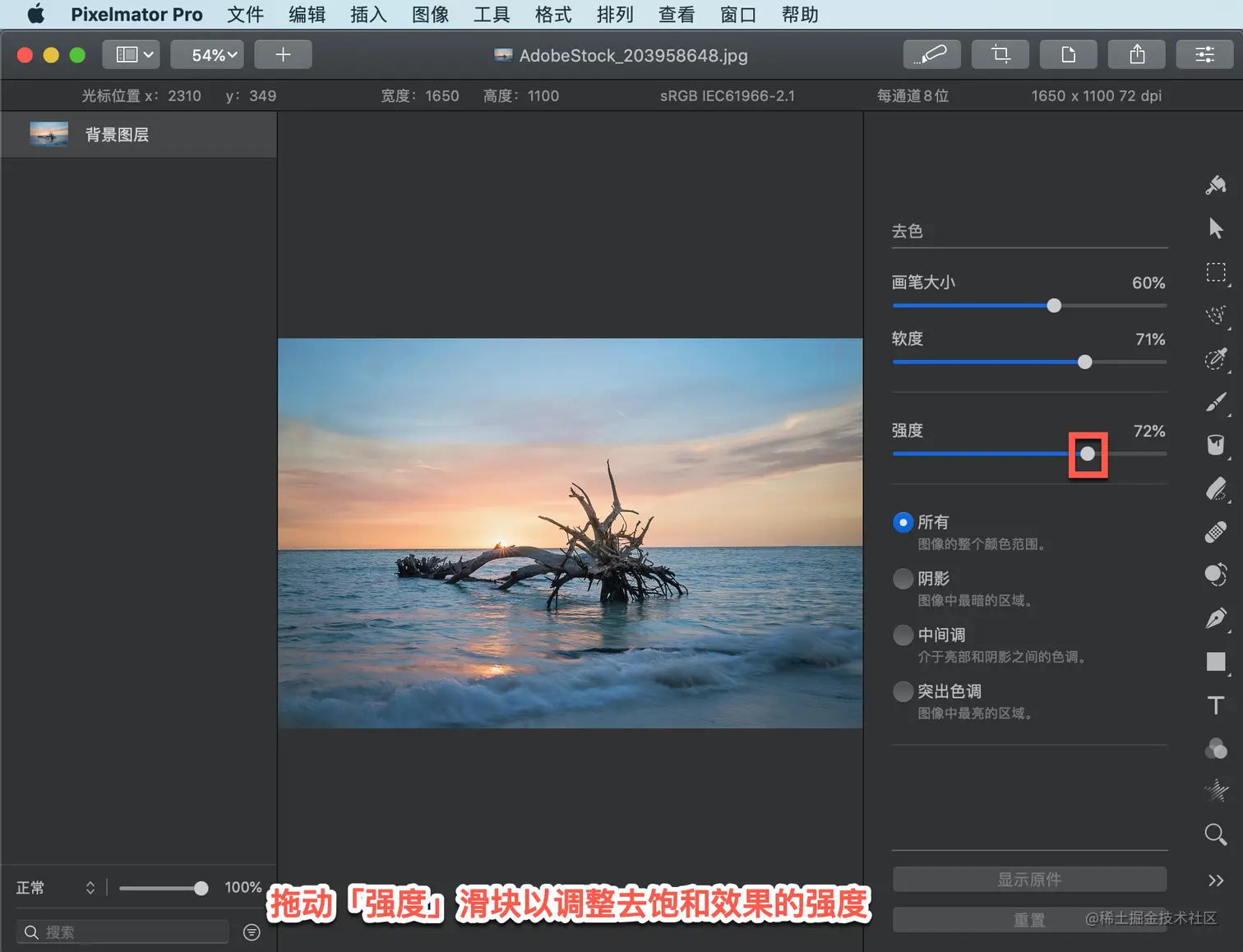This screenshot has height=952, width=1243.
Task: Open the 编辑 menu
Action: coord(307,14)
